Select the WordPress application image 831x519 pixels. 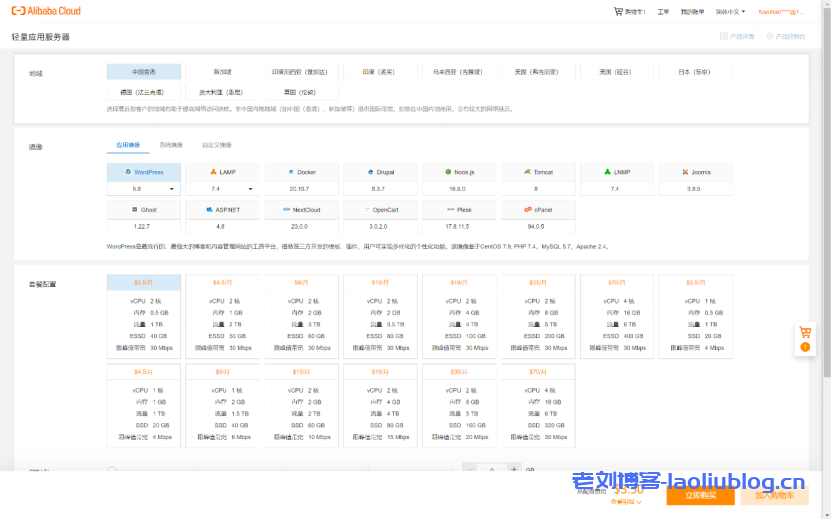click(x=144, y=172)
